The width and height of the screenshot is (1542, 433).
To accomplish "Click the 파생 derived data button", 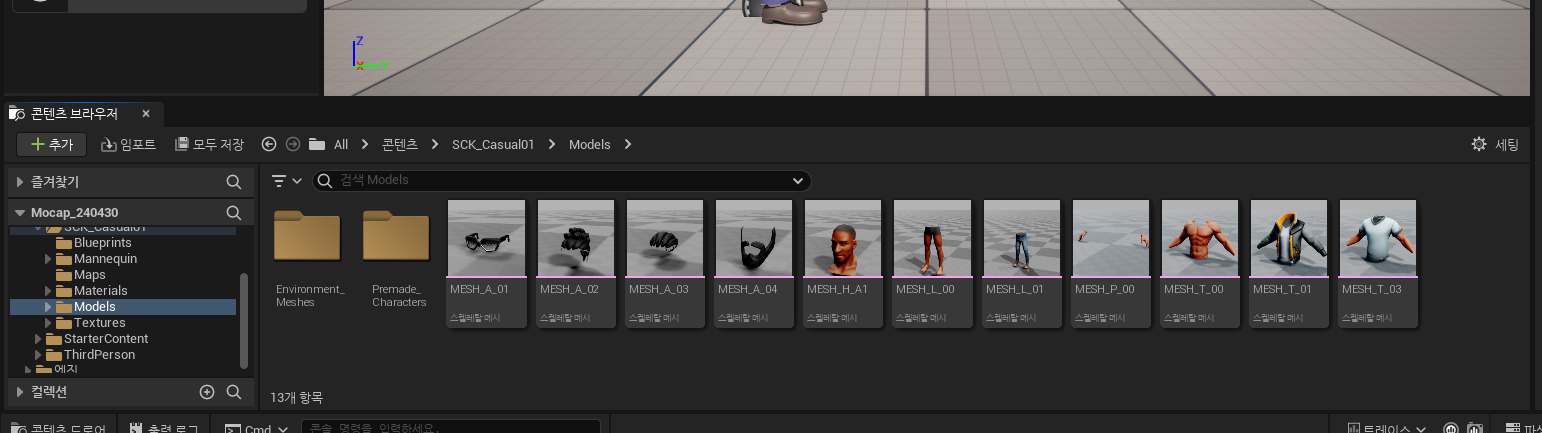I will (1522, 428).
